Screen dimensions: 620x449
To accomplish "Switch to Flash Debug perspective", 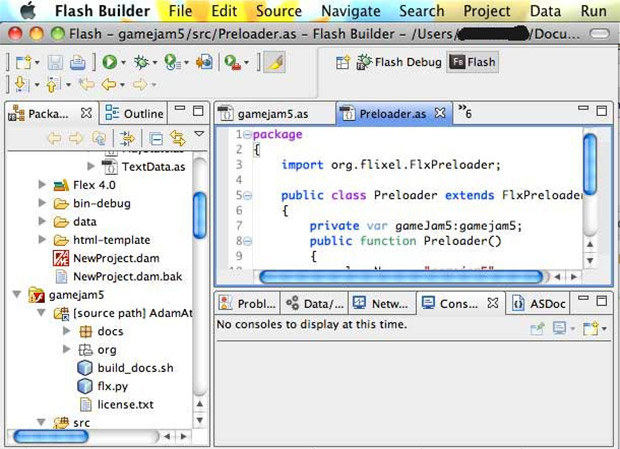I will point(399,62).
